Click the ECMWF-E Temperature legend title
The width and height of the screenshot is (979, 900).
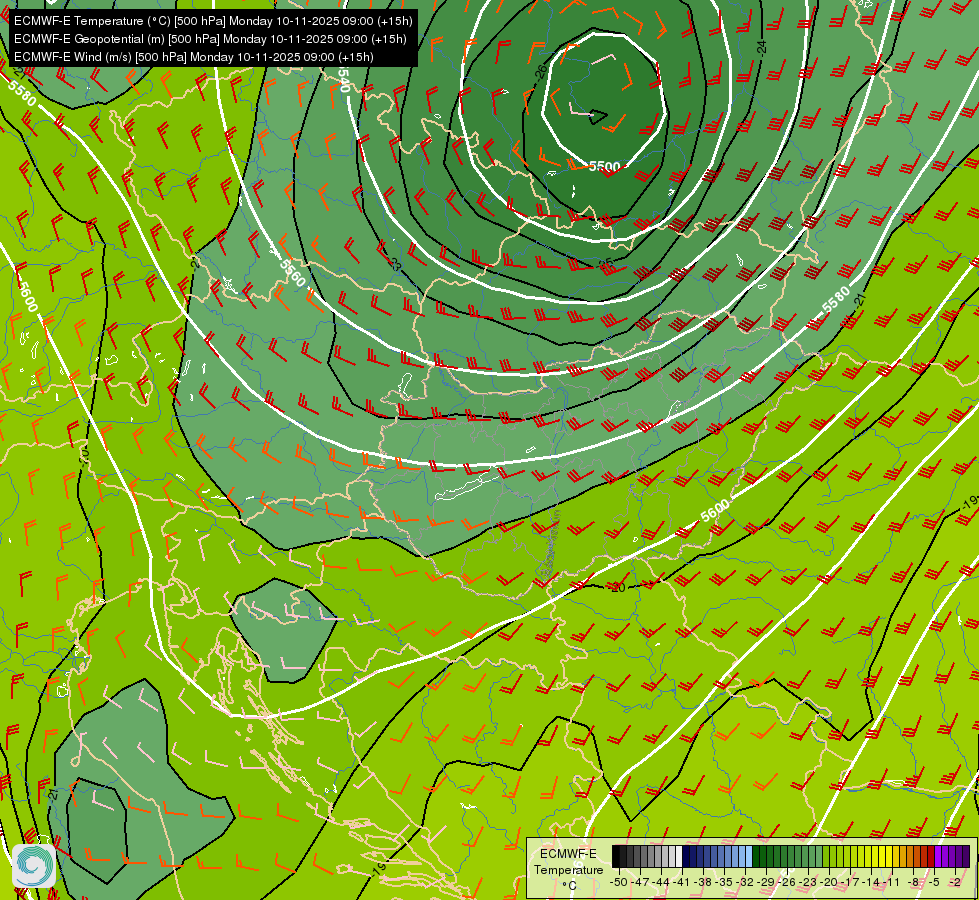point(569,862)
